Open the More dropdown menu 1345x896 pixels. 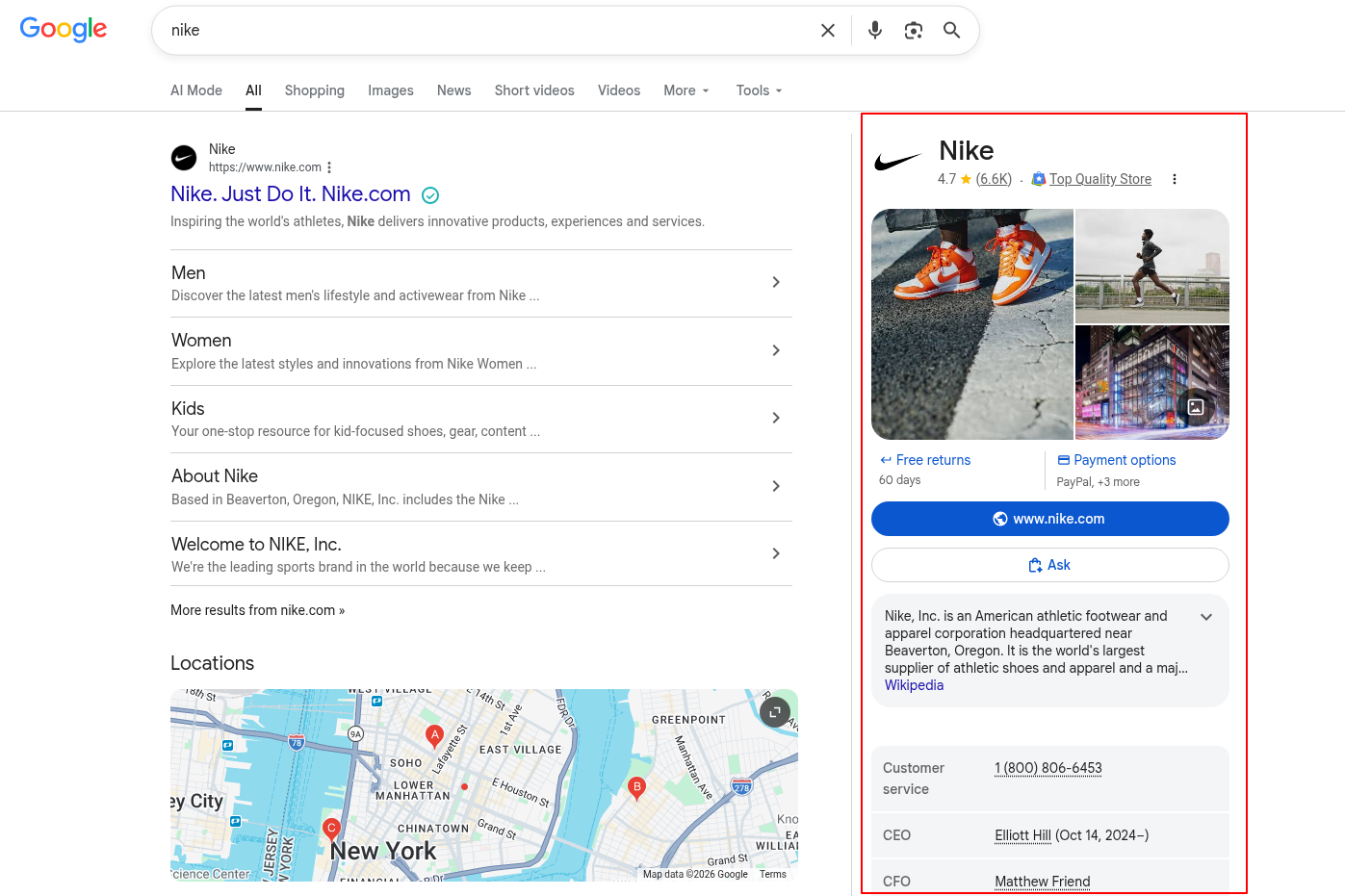[686, 90]
